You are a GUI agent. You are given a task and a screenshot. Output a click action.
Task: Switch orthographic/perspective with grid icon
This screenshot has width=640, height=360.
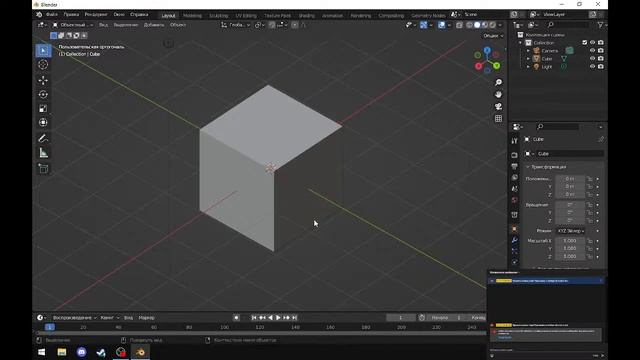pos(498,118)
